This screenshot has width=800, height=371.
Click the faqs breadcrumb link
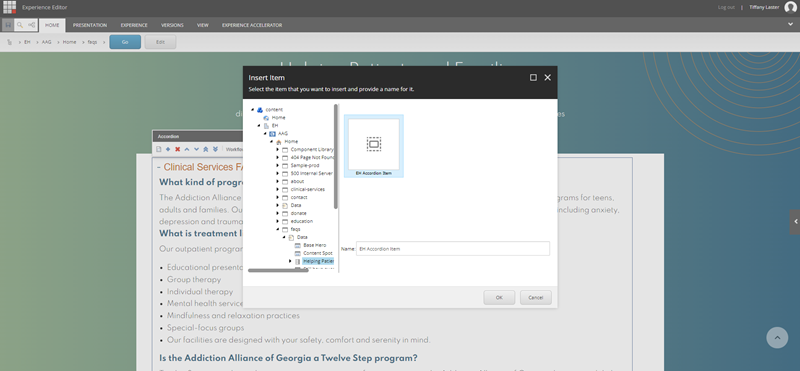tap(92, 42)
